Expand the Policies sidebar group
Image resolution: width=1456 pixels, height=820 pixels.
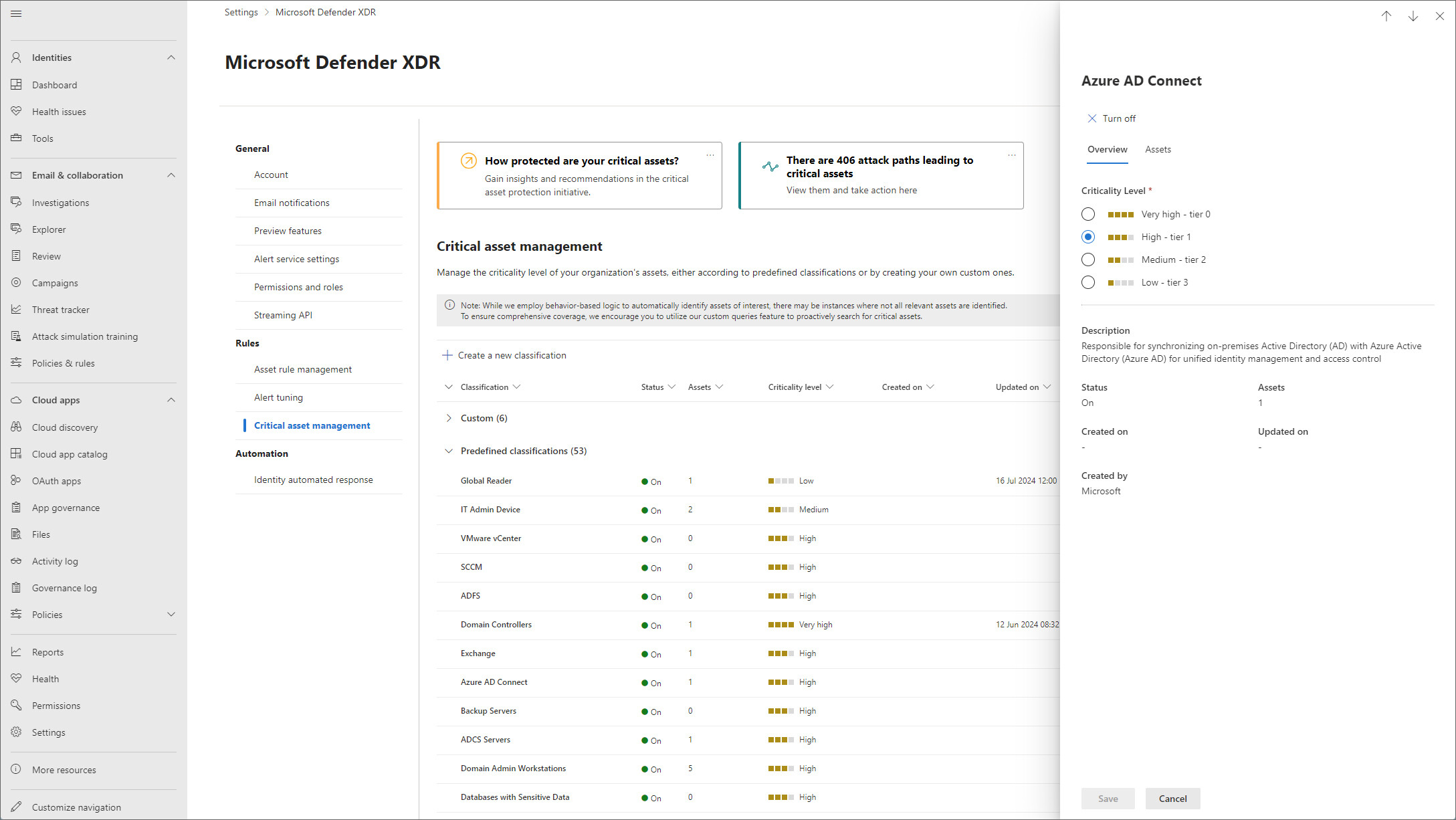click(x=171, y=615)
